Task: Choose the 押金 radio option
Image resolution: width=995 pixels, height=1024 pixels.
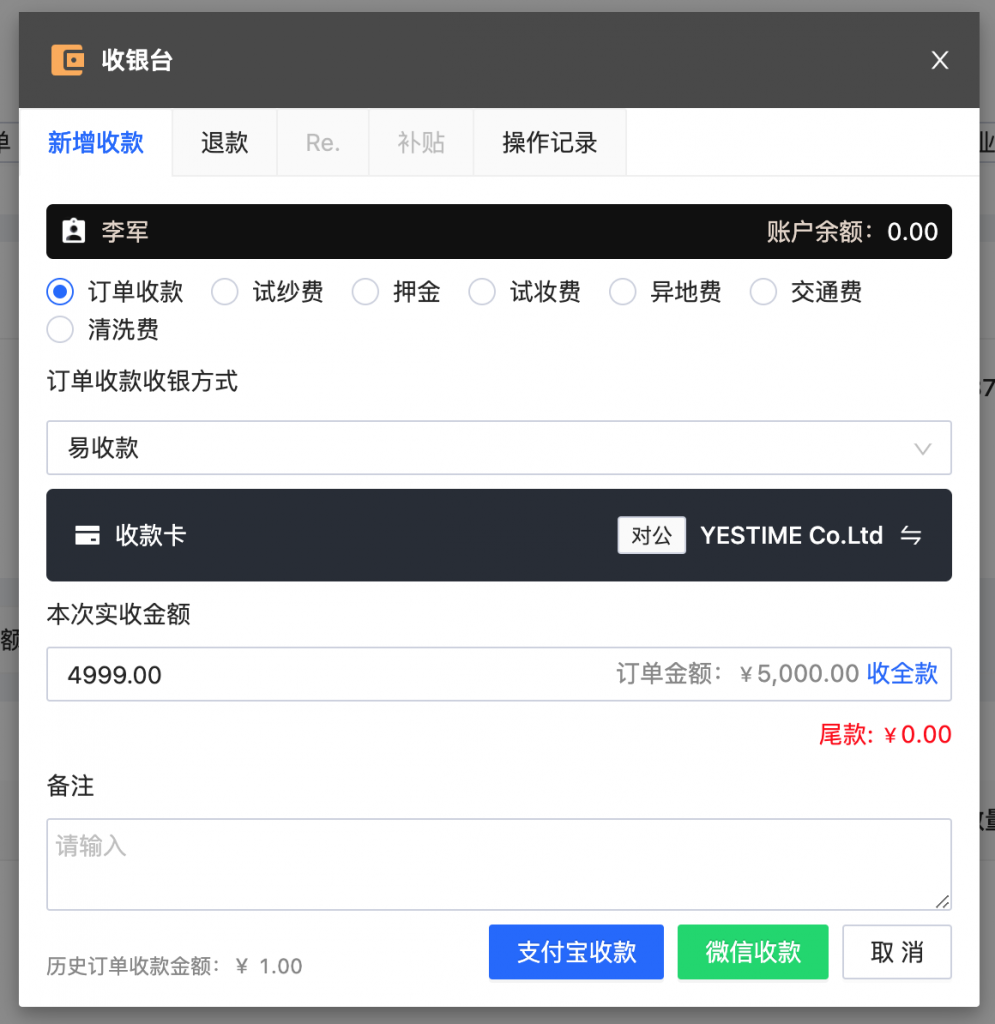Action: 366,292
